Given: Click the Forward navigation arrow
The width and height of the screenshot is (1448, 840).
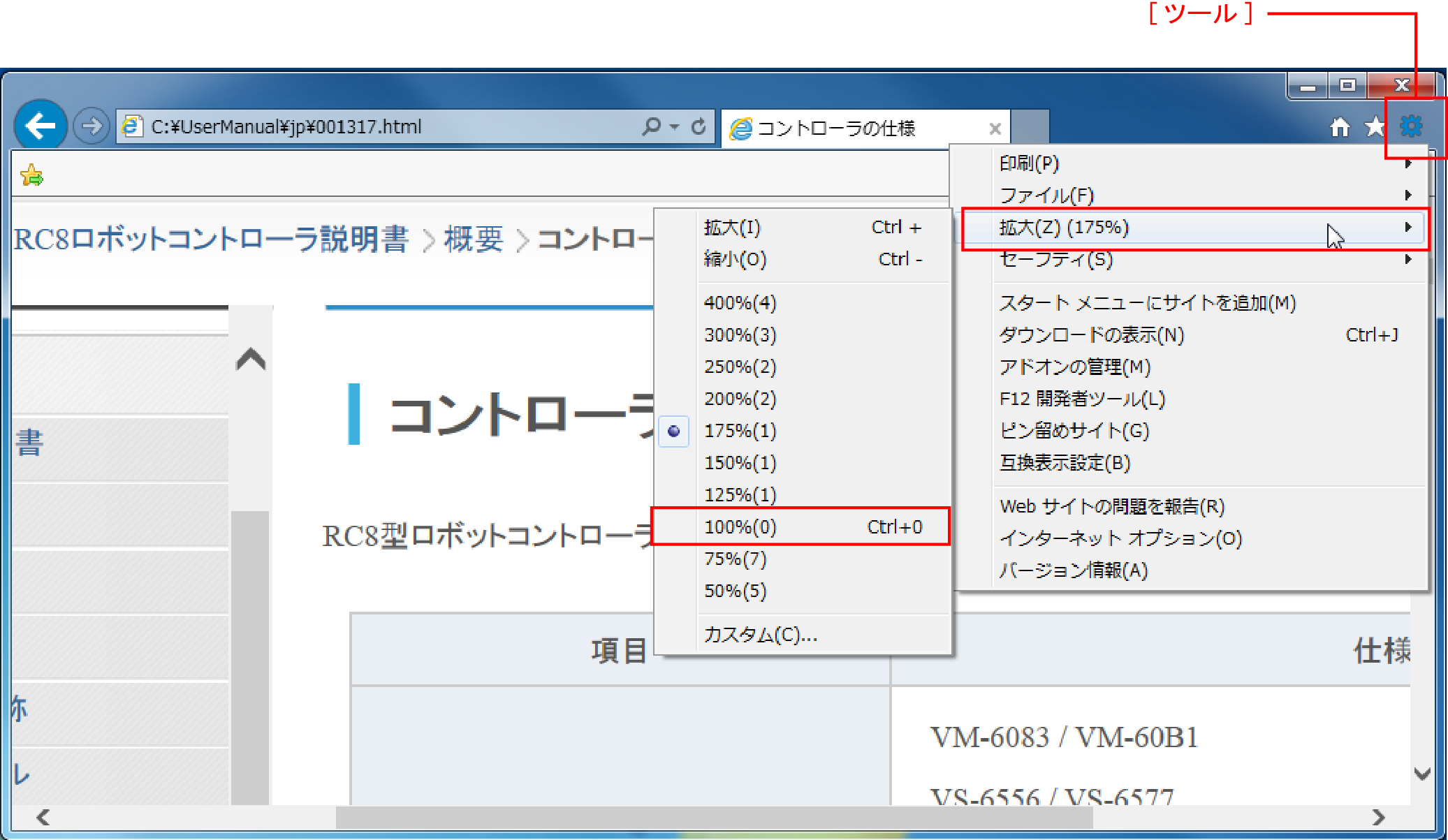Looking at the screenshot, I should [91, 126].
